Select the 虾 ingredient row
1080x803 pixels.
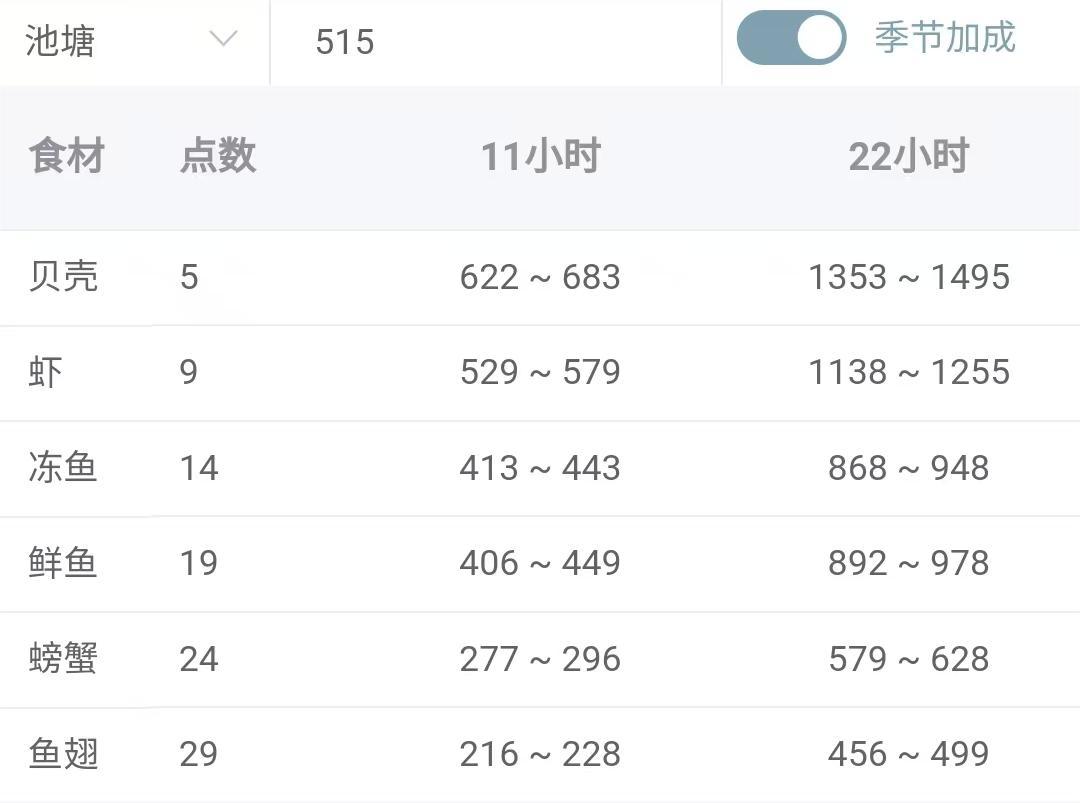click(46, 372)
